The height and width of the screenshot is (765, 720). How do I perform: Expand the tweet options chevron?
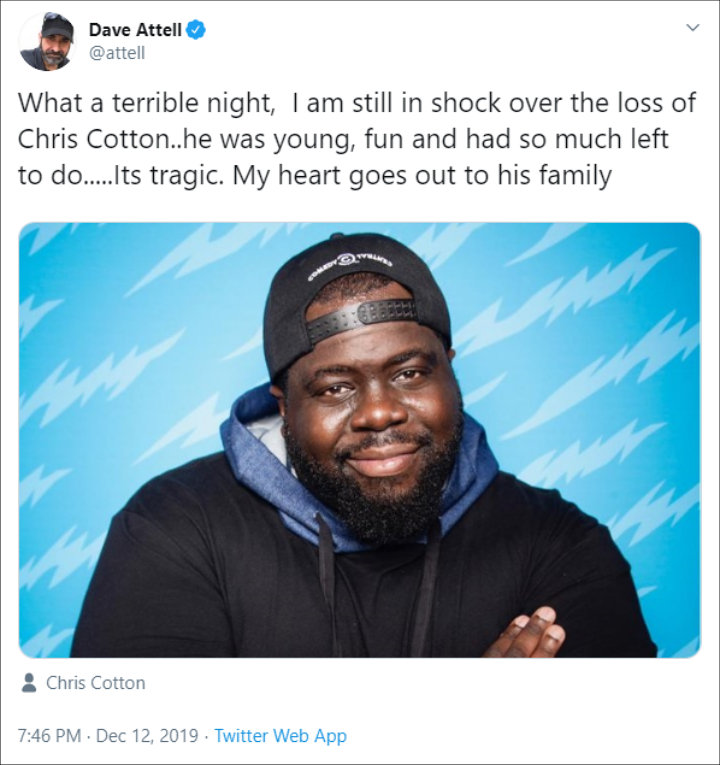click(x=693, y=28)
